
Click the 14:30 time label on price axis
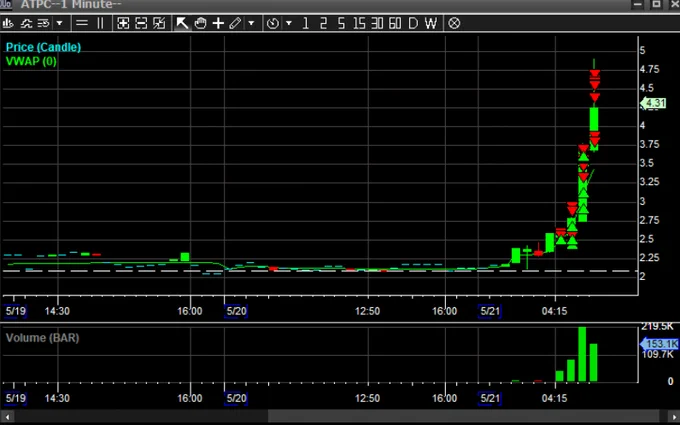pos(57,311)
